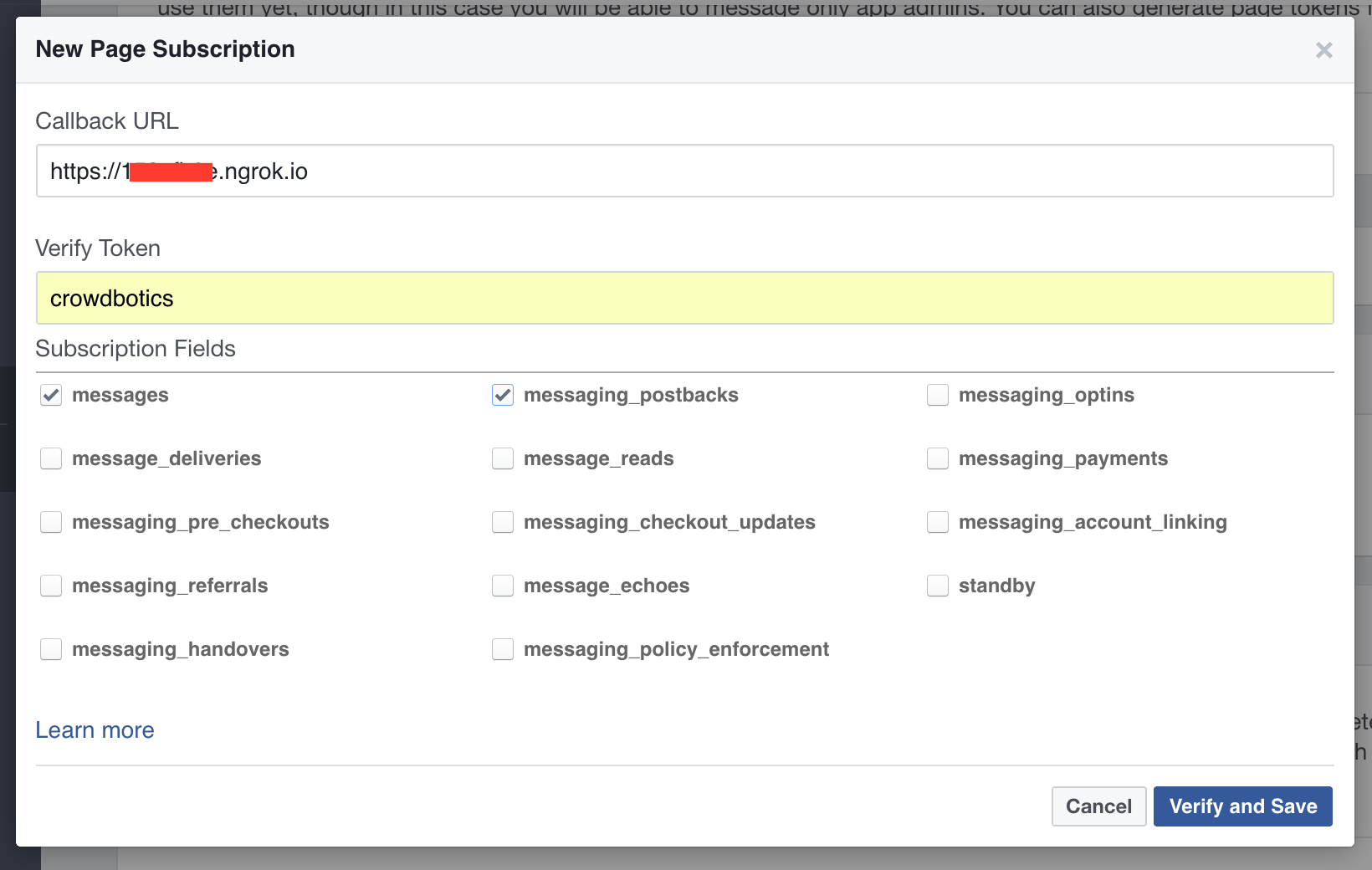Select the standby checkbox
Viewport: 1372px width, 870px height.
pos(938,586)
